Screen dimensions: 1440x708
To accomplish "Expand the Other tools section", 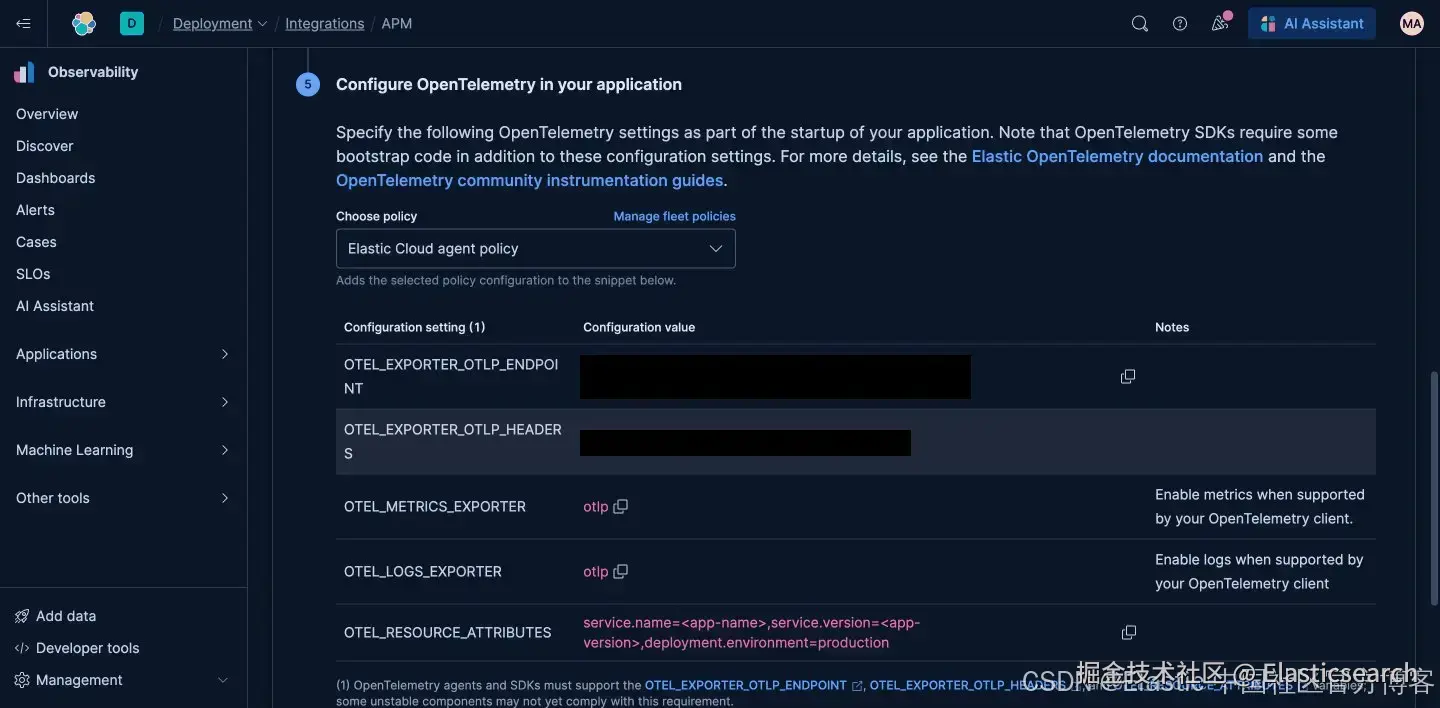I will (x=224, y=498).
